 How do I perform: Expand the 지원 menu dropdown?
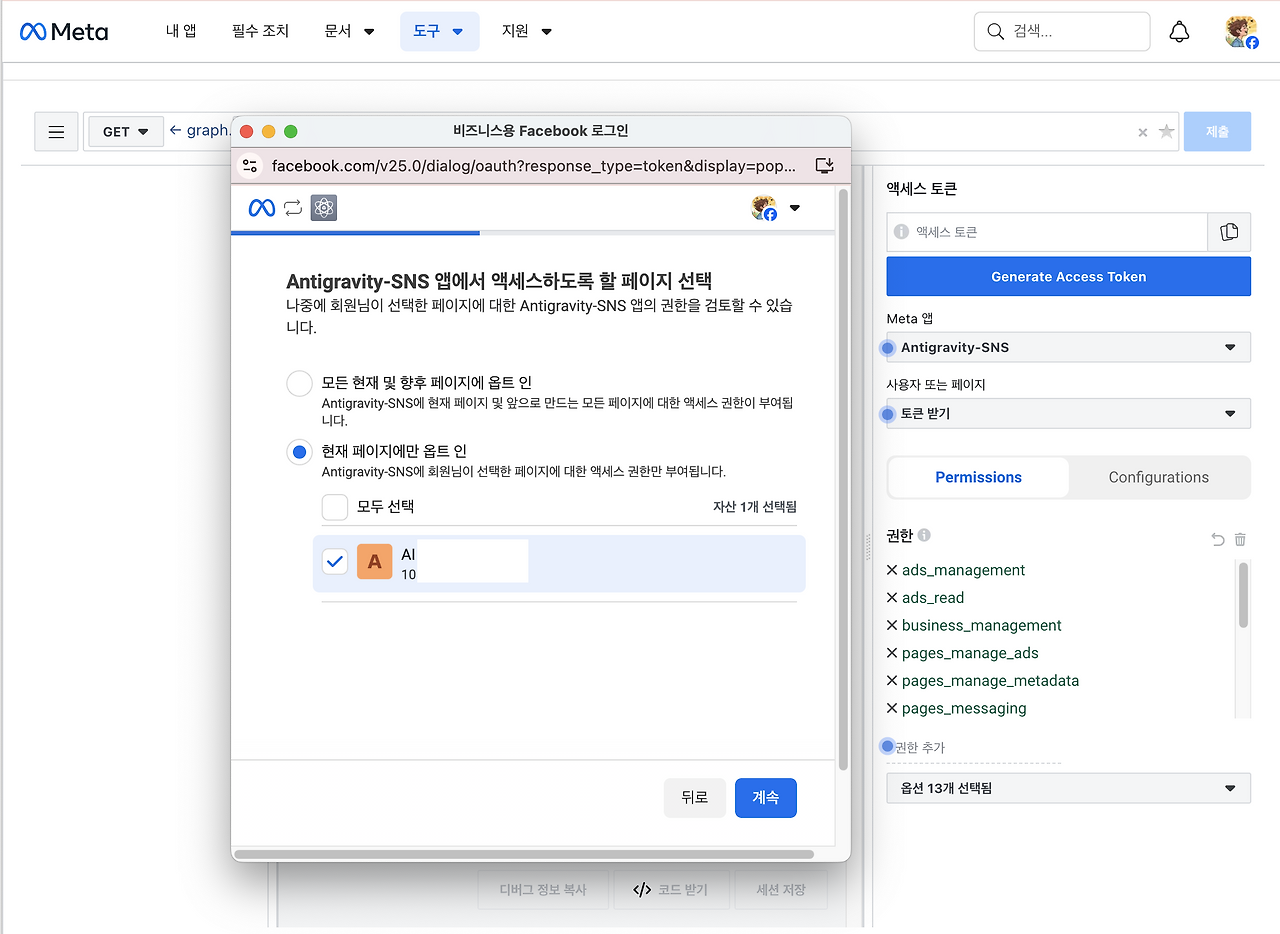coord(527,32)
